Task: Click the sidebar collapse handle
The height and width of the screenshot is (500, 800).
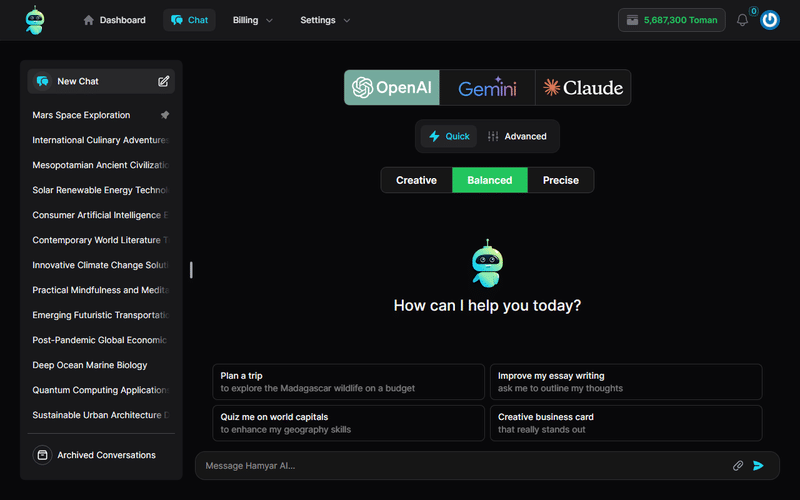Action: 191,270
